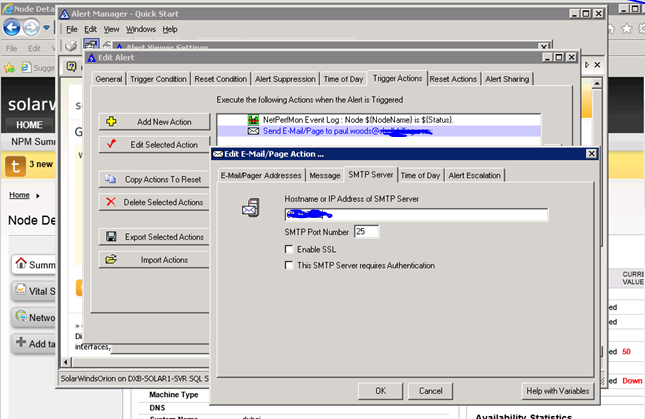Open Edit menu in Alert Manager

coord(90,29)
